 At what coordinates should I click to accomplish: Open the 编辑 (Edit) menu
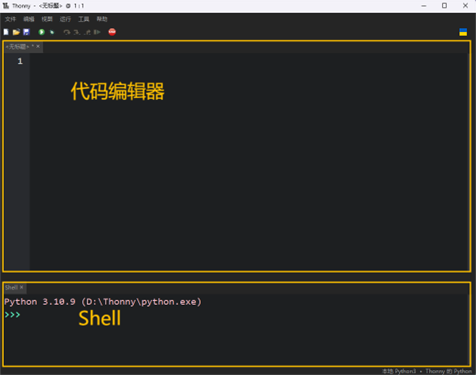coord(29,19)
